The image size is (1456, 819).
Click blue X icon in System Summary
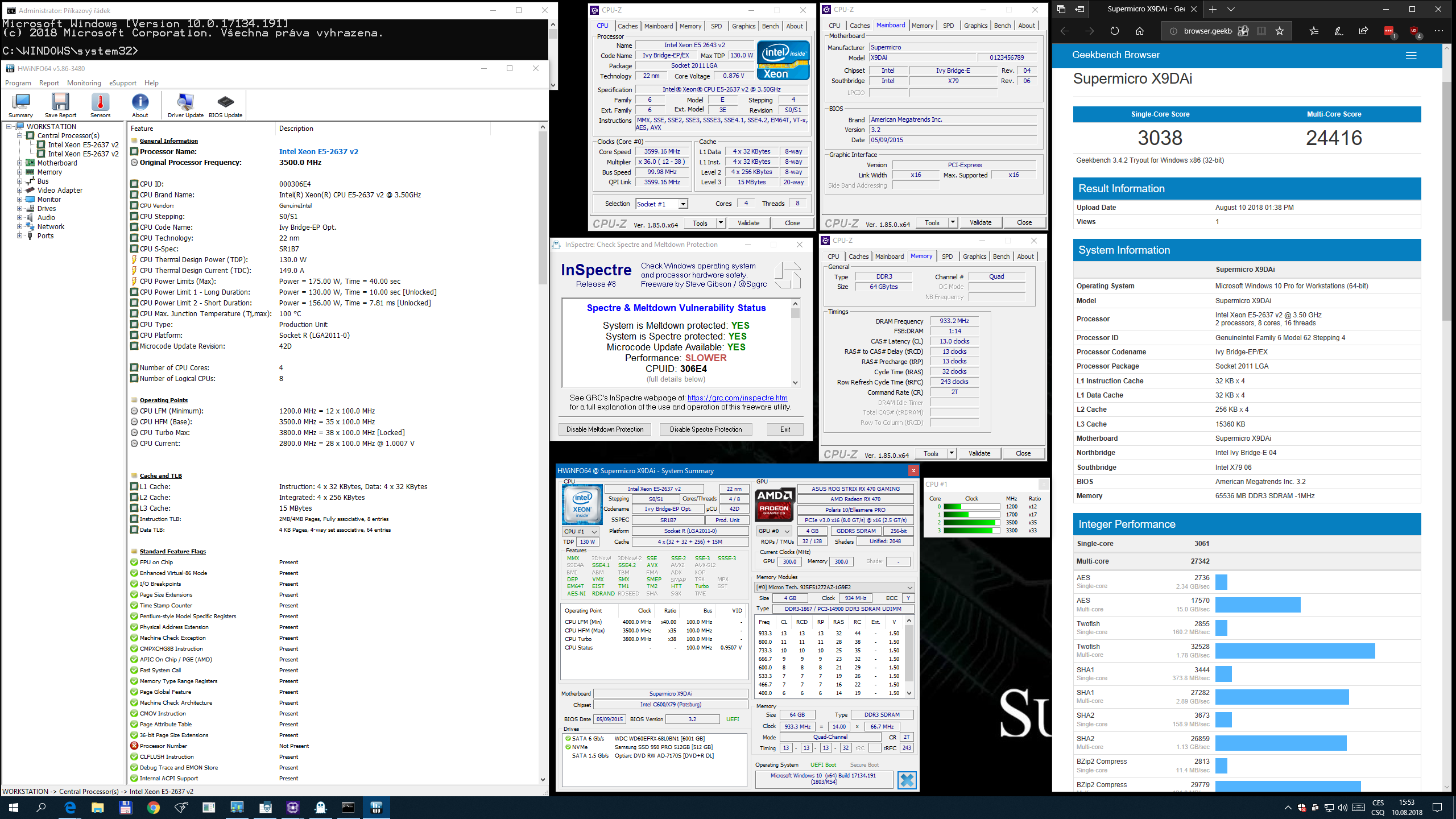907,780
